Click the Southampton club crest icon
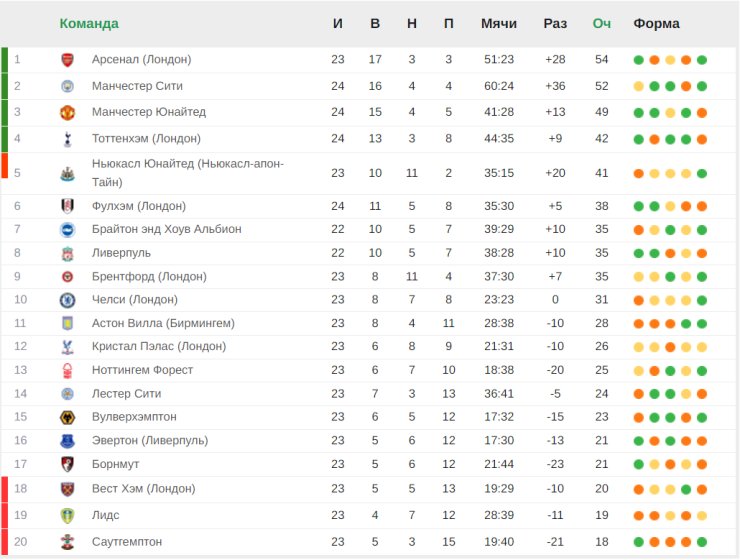 (67, 542)
